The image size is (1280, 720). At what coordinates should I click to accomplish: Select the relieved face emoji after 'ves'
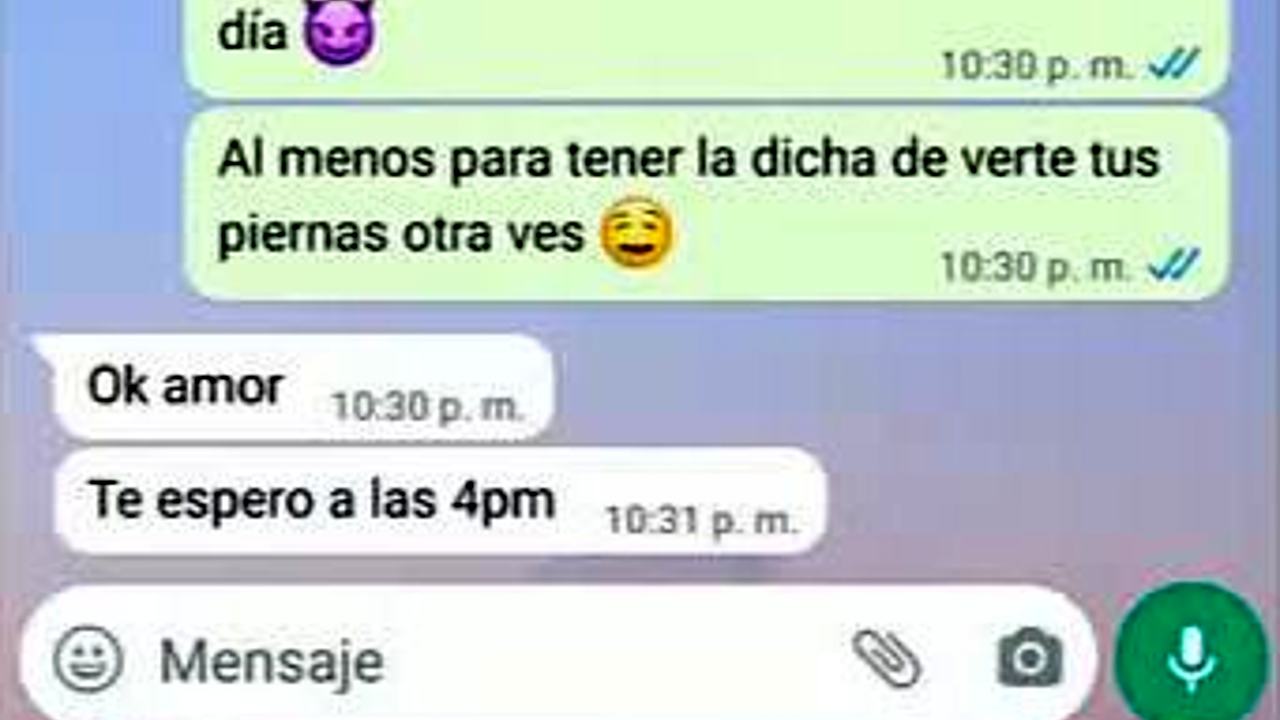[636, 233]
